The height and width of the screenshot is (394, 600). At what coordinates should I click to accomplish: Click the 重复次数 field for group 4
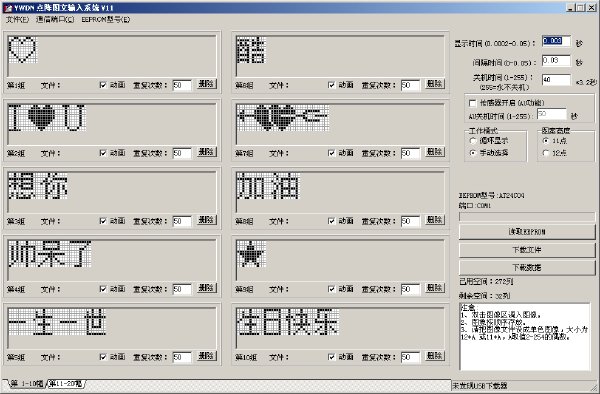(182, 289)
